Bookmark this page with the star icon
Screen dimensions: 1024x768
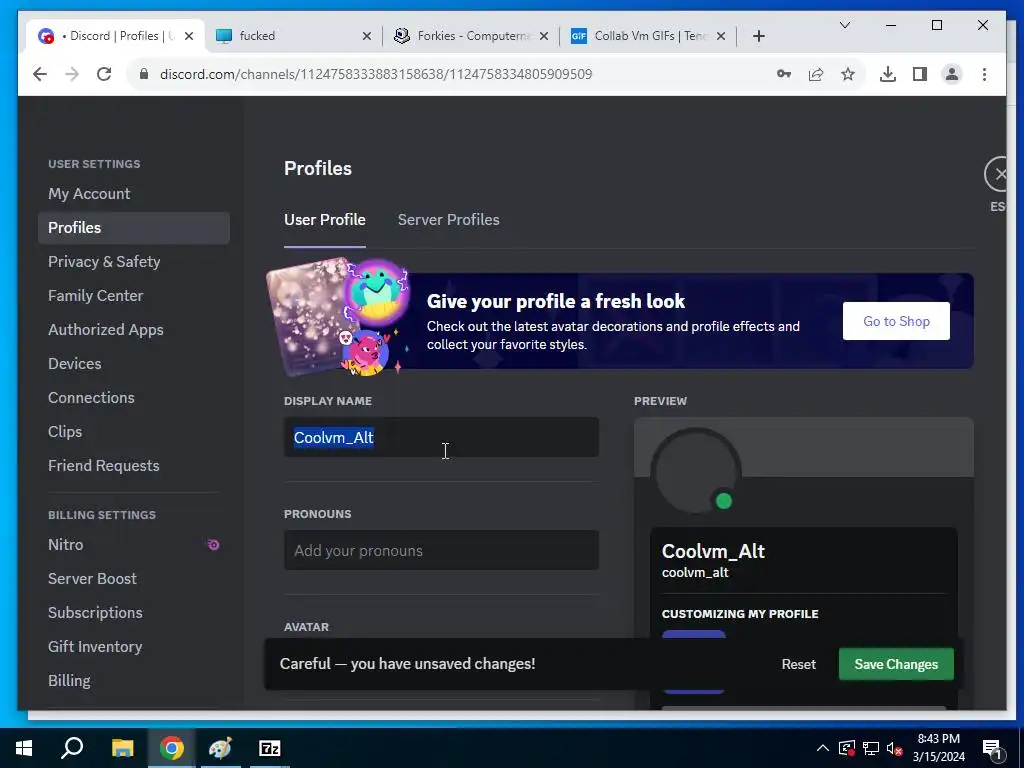(848, 74)
